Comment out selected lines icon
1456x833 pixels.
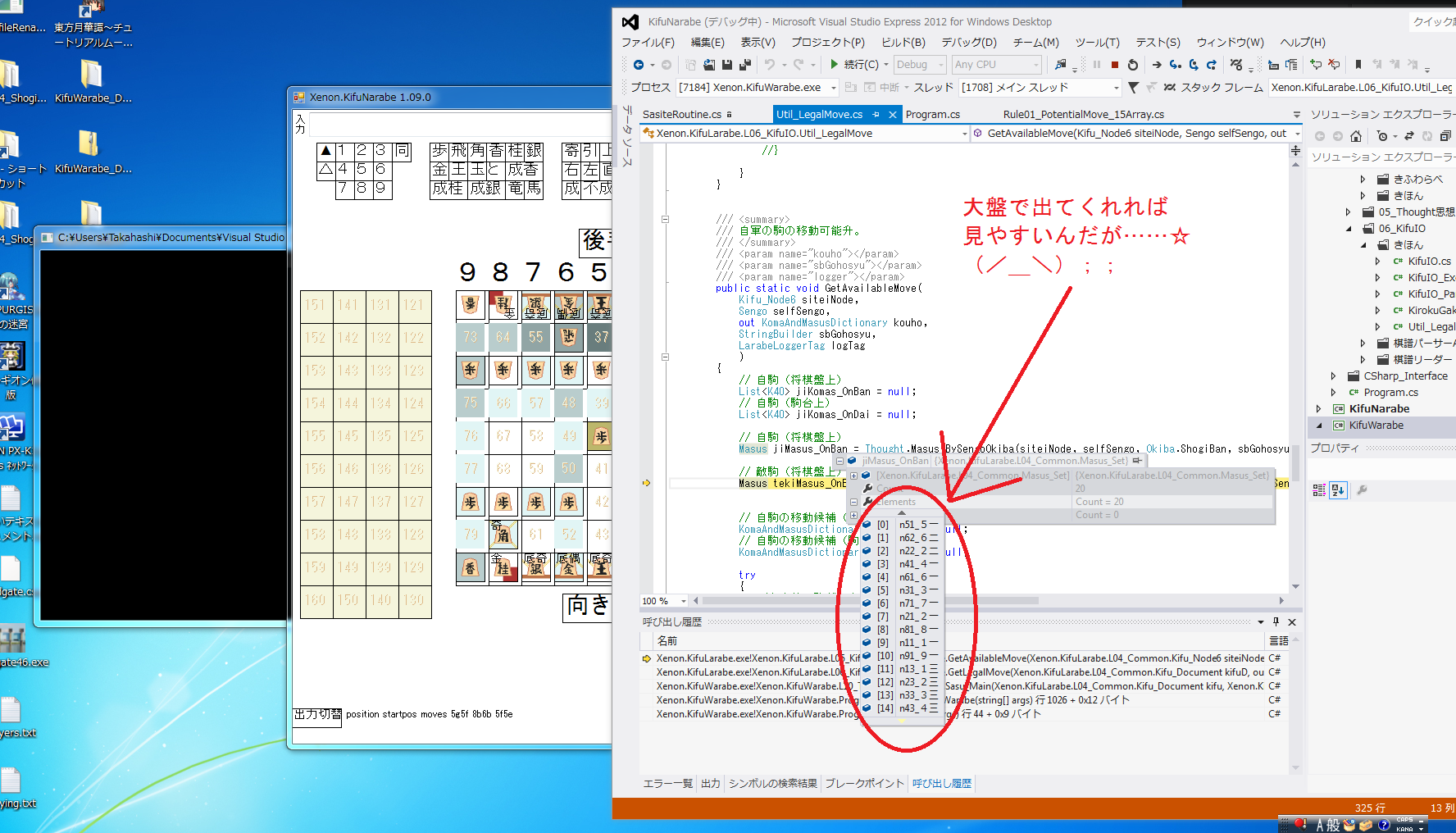(1316, 65)
